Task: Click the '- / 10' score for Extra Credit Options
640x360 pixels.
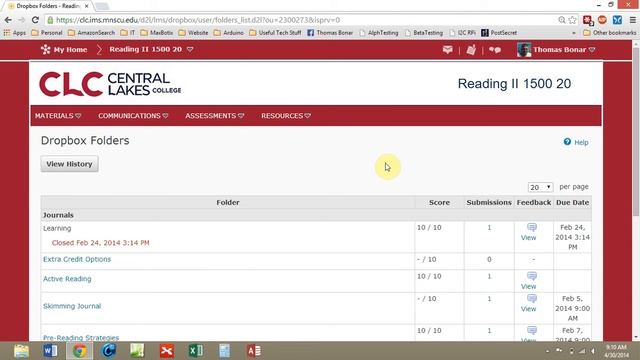Action: [x=427, y=259]
